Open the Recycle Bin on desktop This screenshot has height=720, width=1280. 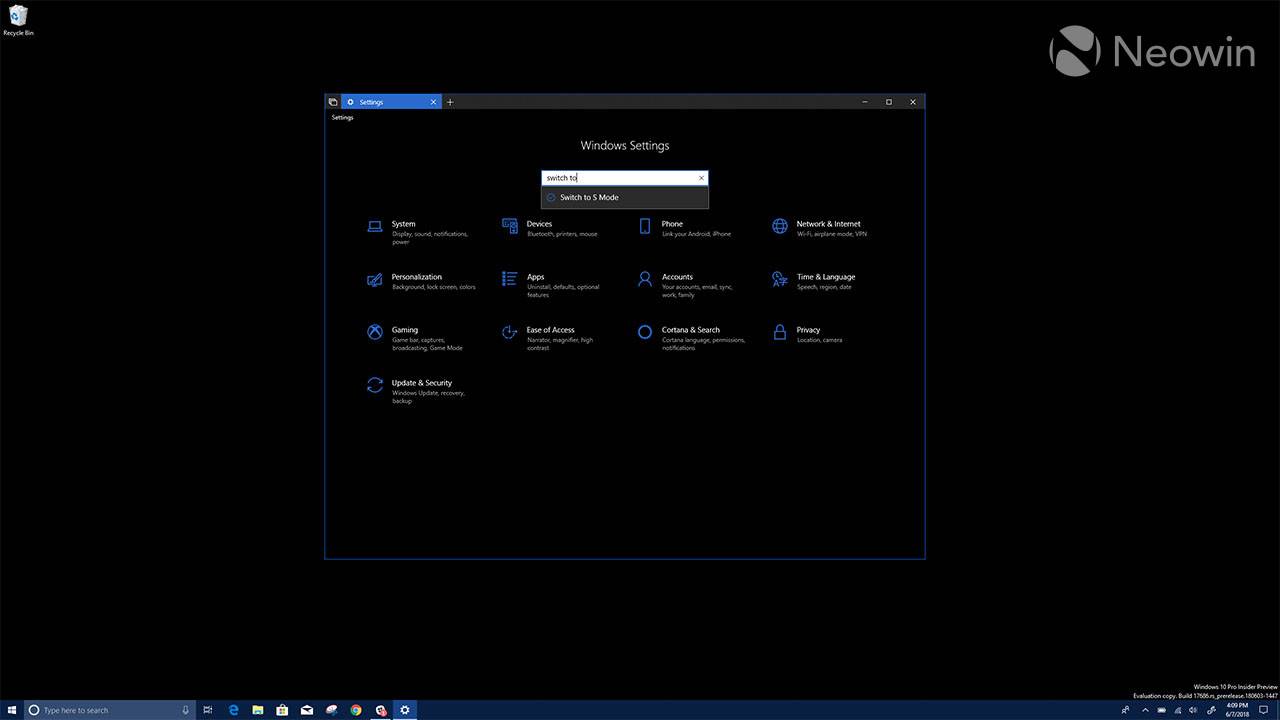pyautogui.click(x=18, y=20)
